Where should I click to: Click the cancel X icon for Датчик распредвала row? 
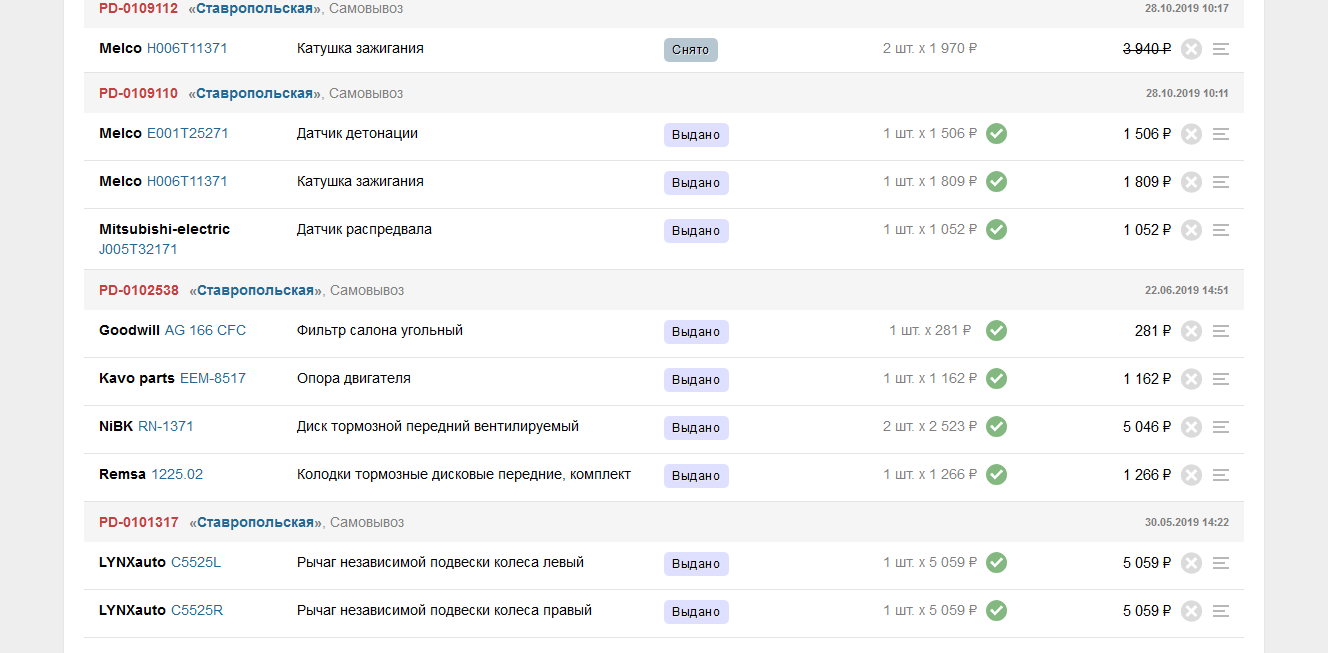[1191, 230]
